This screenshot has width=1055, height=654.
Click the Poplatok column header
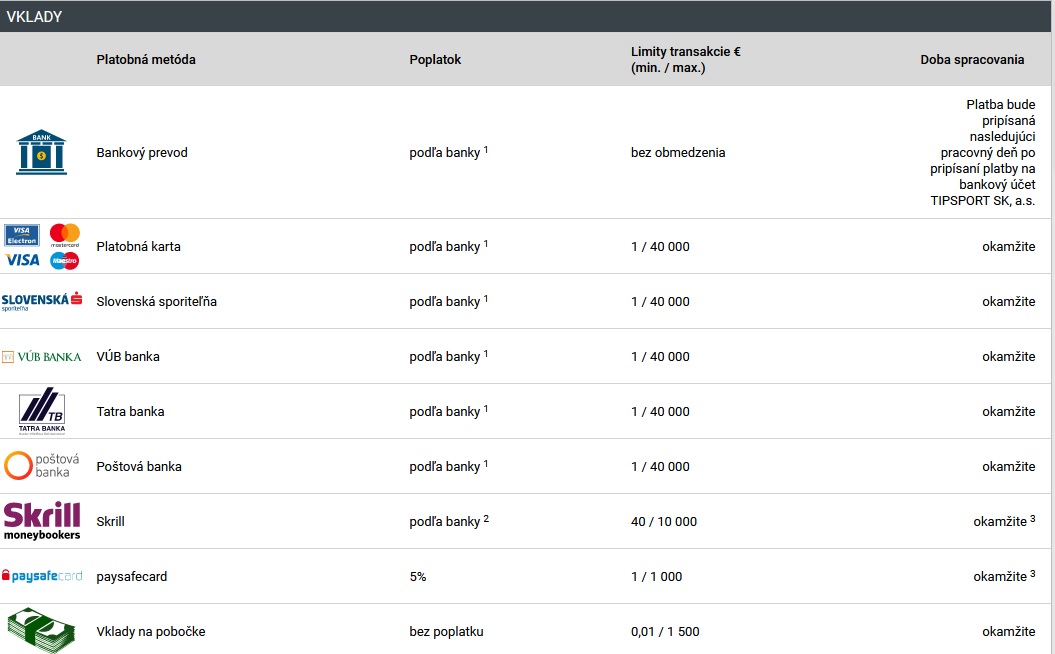coord(435,59)
